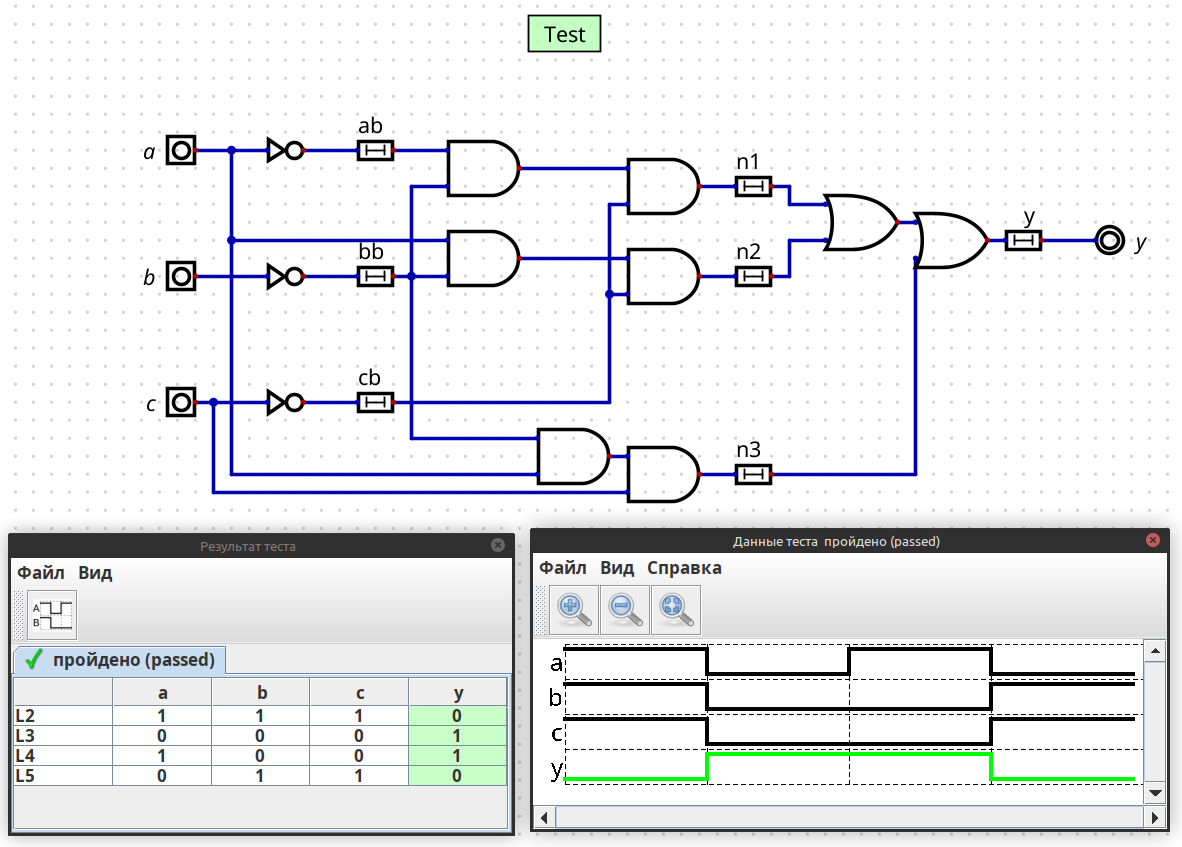Click column header b in results table
The width and height of the screenshot is (1182, 847).
tap(261, 693)
